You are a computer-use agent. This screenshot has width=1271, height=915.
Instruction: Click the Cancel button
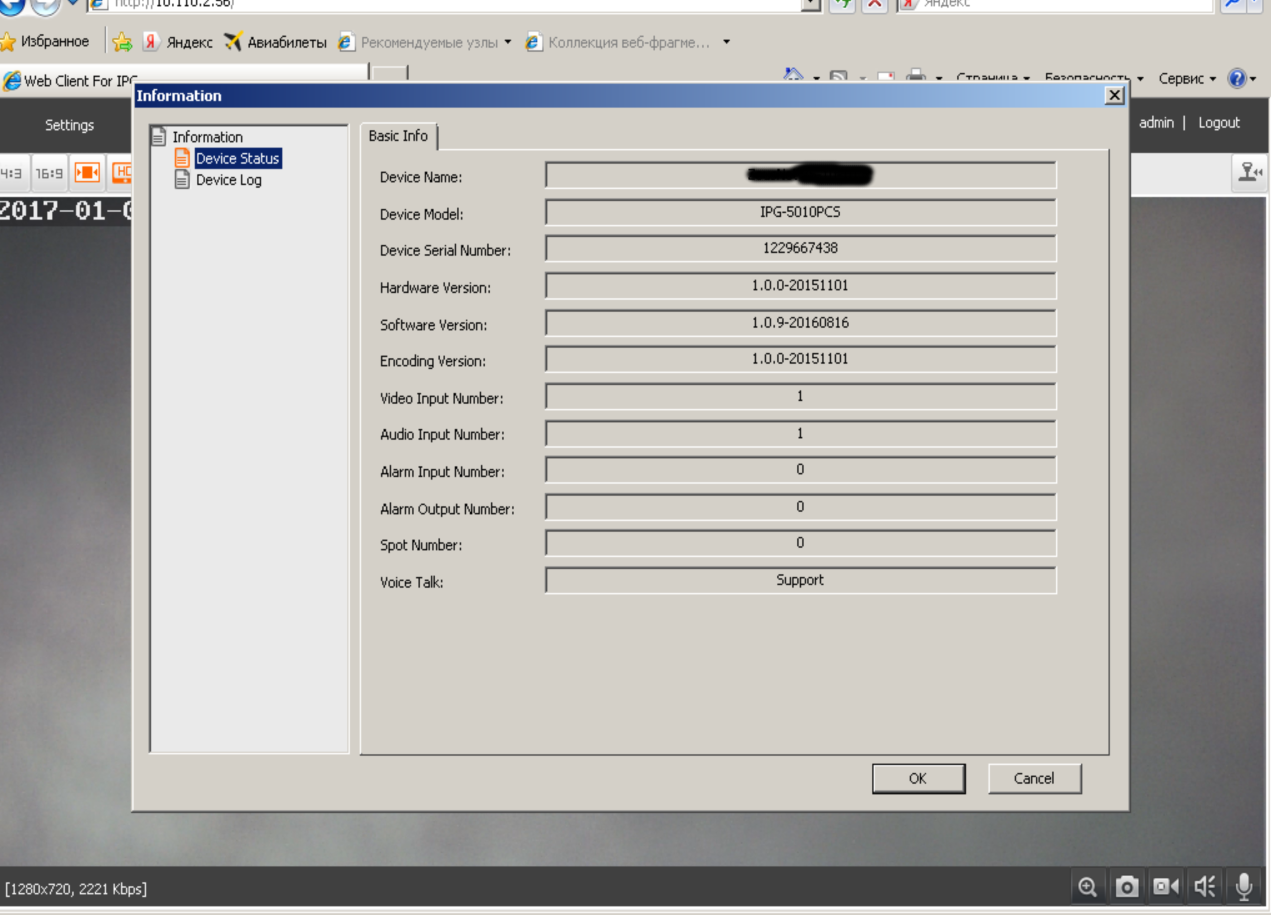[x=1034, y=779]
